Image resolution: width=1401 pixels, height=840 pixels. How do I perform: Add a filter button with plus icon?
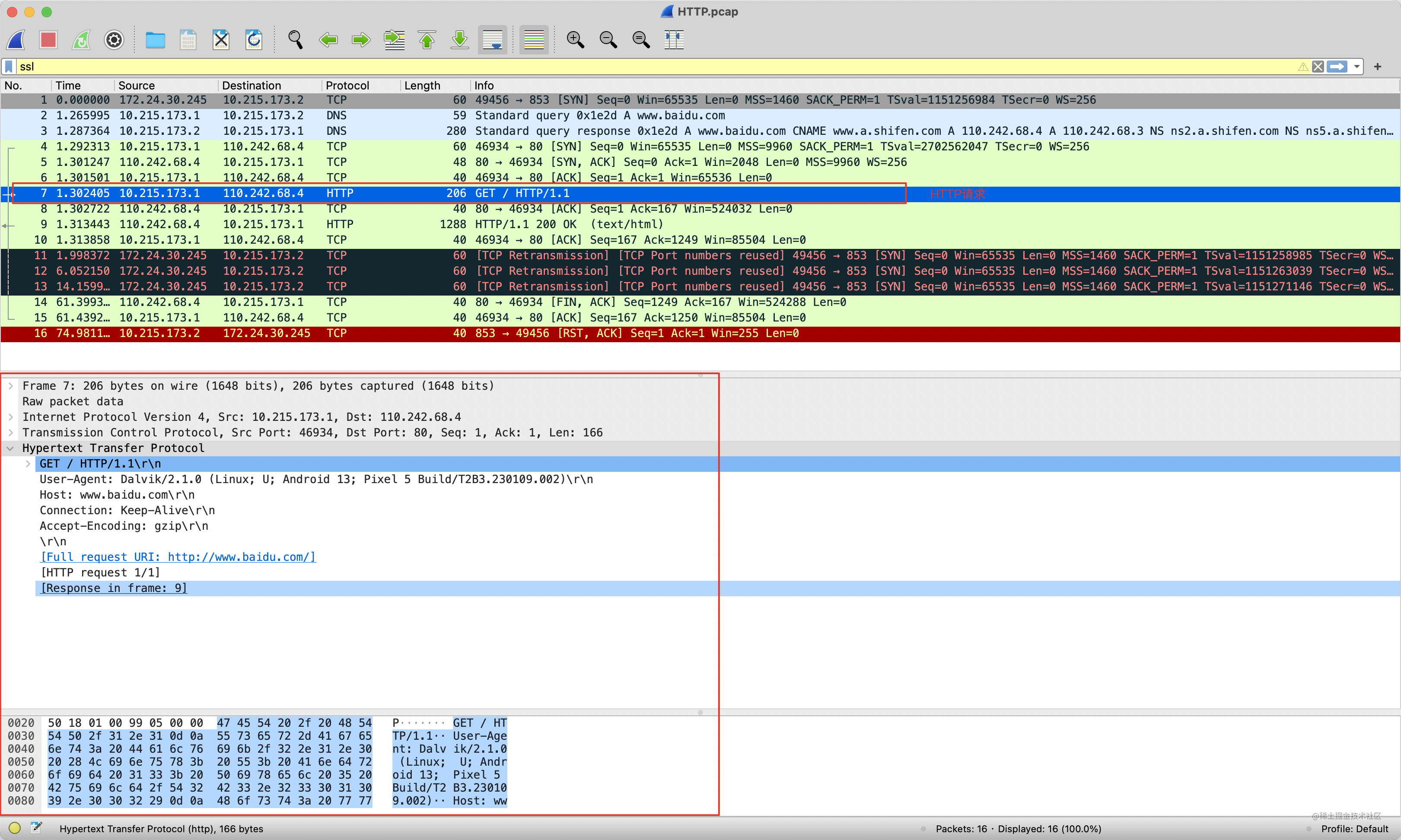(1377, 67)
